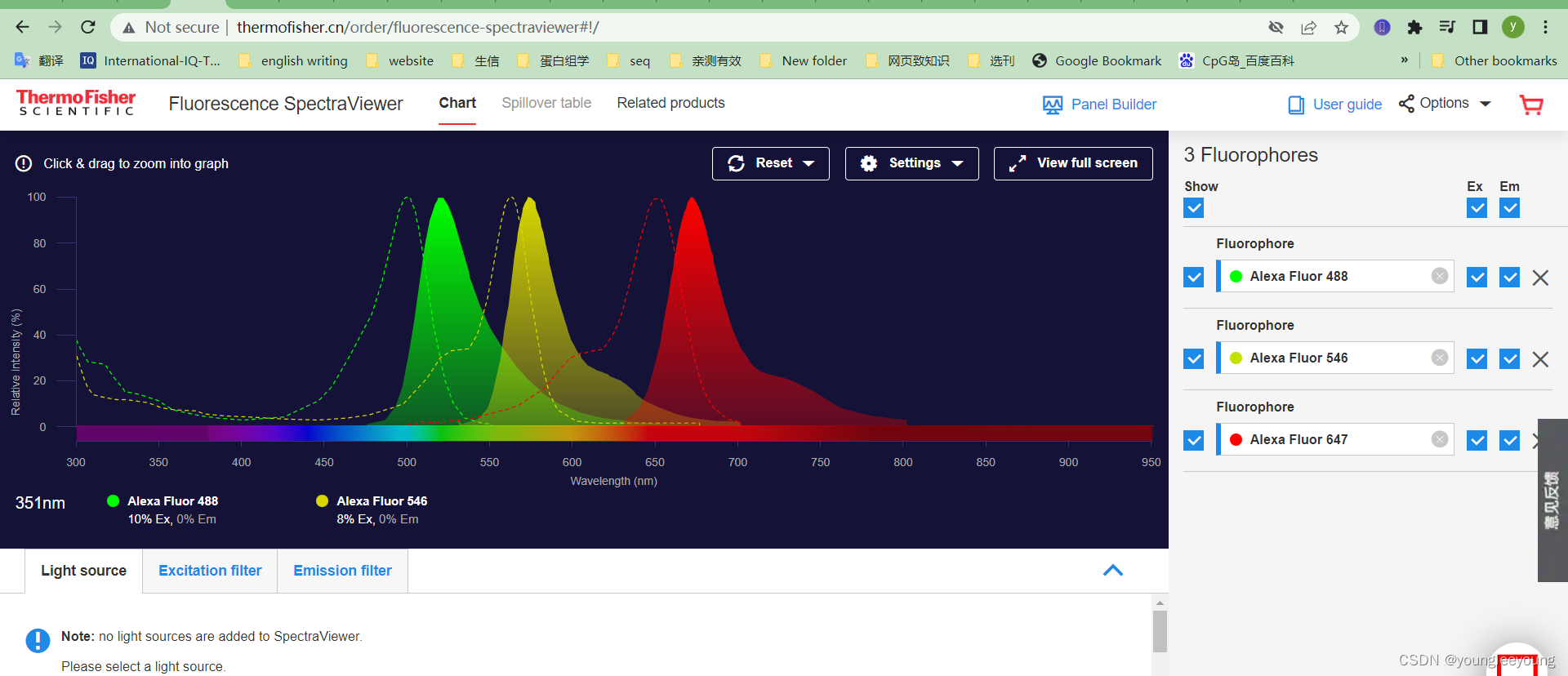This screenshot has height=676, width=1568.
Task: Select the Light source tab
Action: coord(84,571)
